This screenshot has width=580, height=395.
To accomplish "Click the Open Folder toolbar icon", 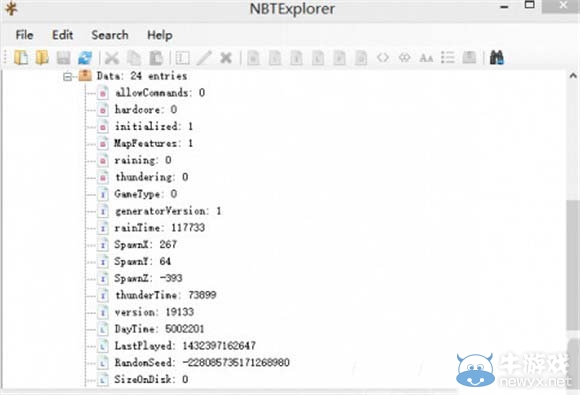I will click(x=42, y=58).
